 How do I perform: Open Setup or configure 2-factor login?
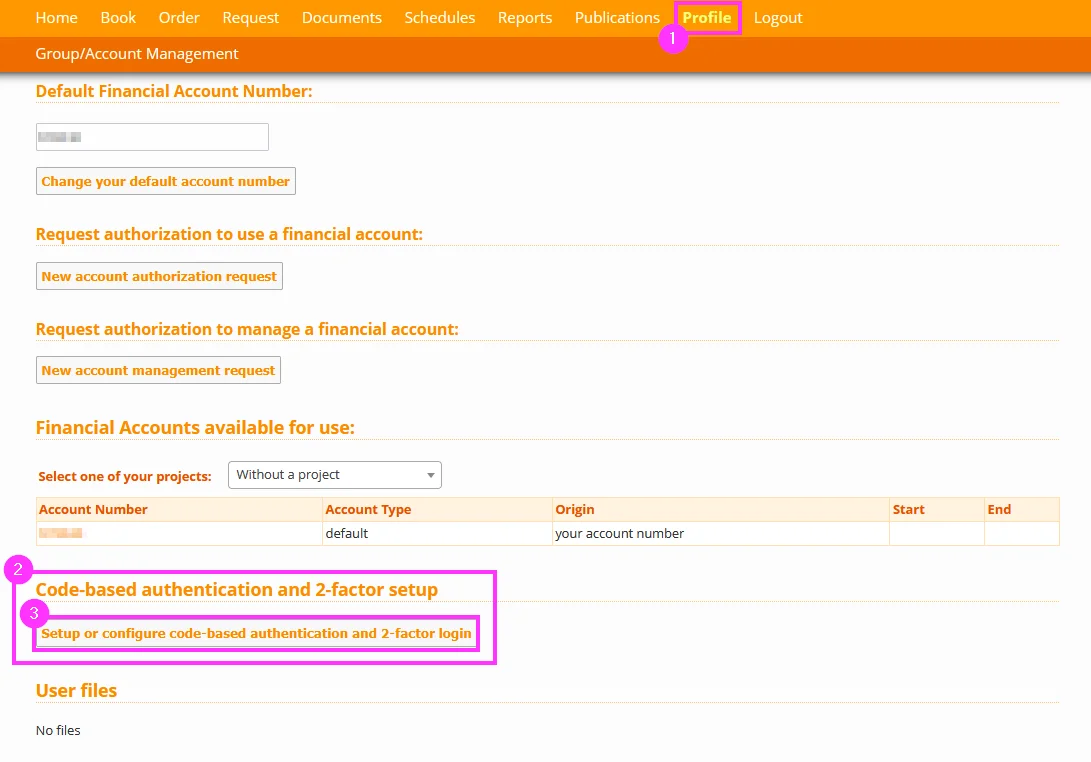coord(256,634)
